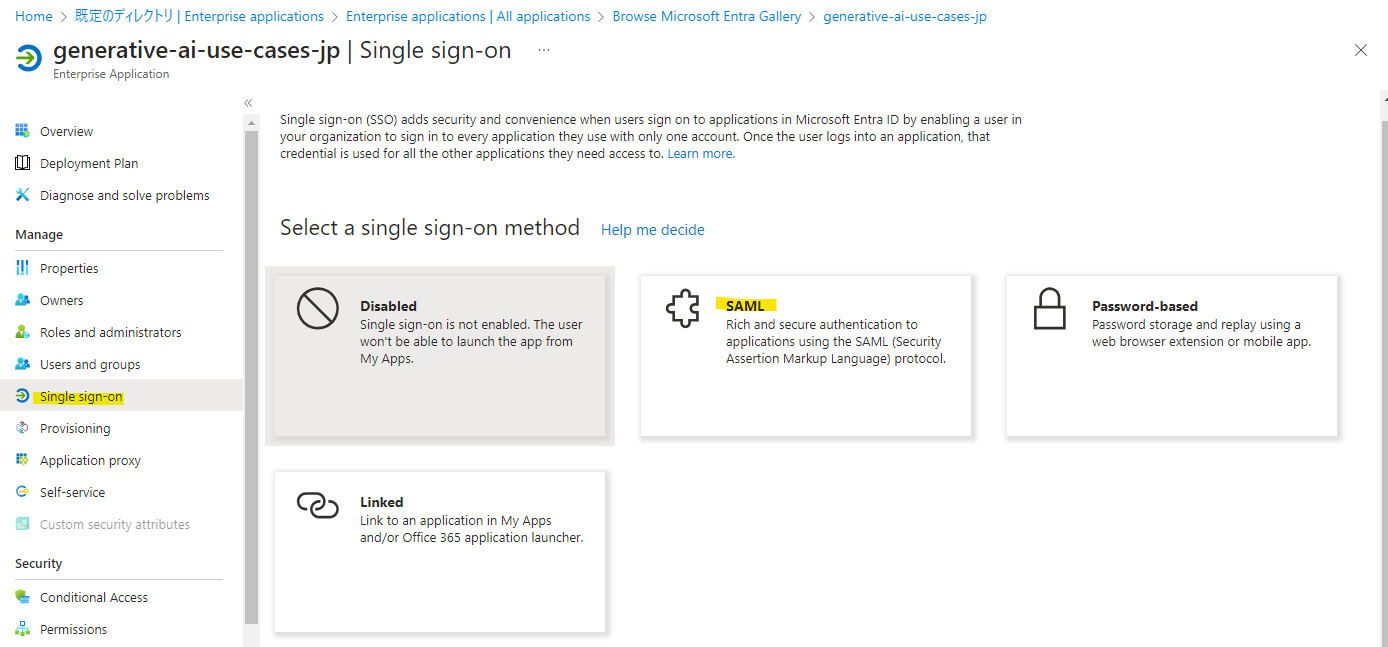Click the Overview grid icon in sidebar
Screen dimensions: 1388x647
tap(23, 131)
